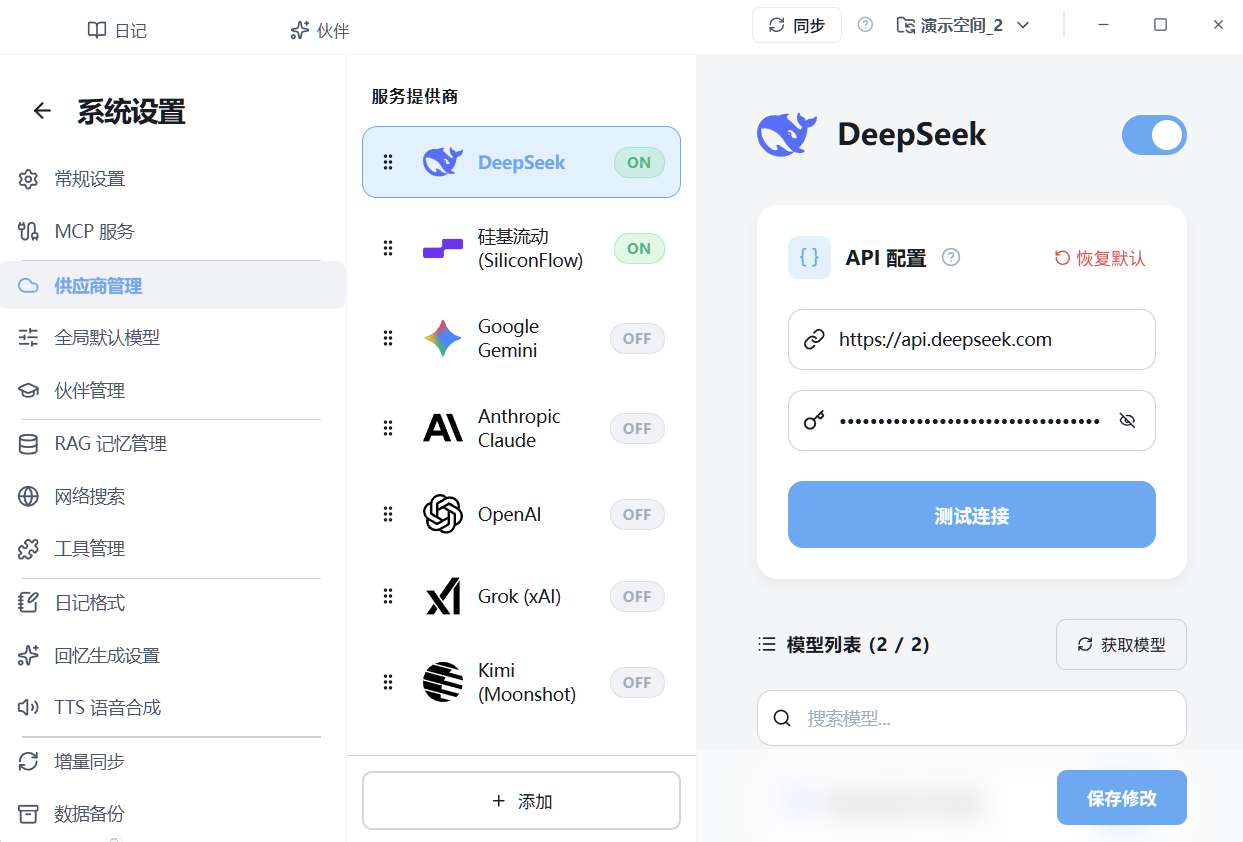Open the 演示空间_2 workspace dropdown
This screenshot has height=842, width=1243.
coord(964,25)
